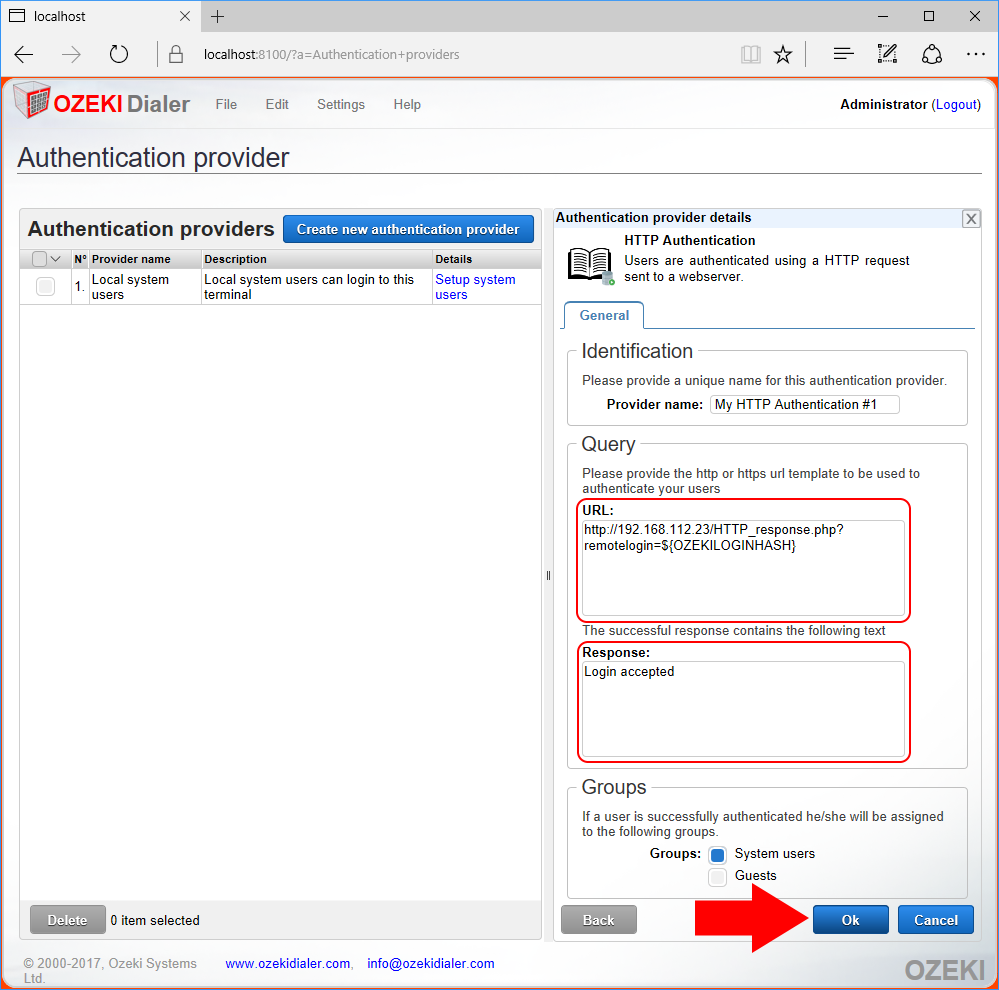
Task: Add page to favorites with star icon
Action: click(783, 54)
